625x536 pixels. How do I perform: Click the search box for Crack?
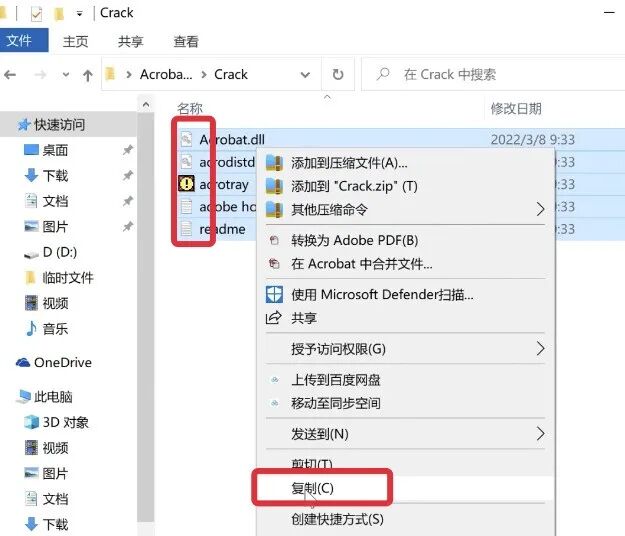(x=493, y=74)
